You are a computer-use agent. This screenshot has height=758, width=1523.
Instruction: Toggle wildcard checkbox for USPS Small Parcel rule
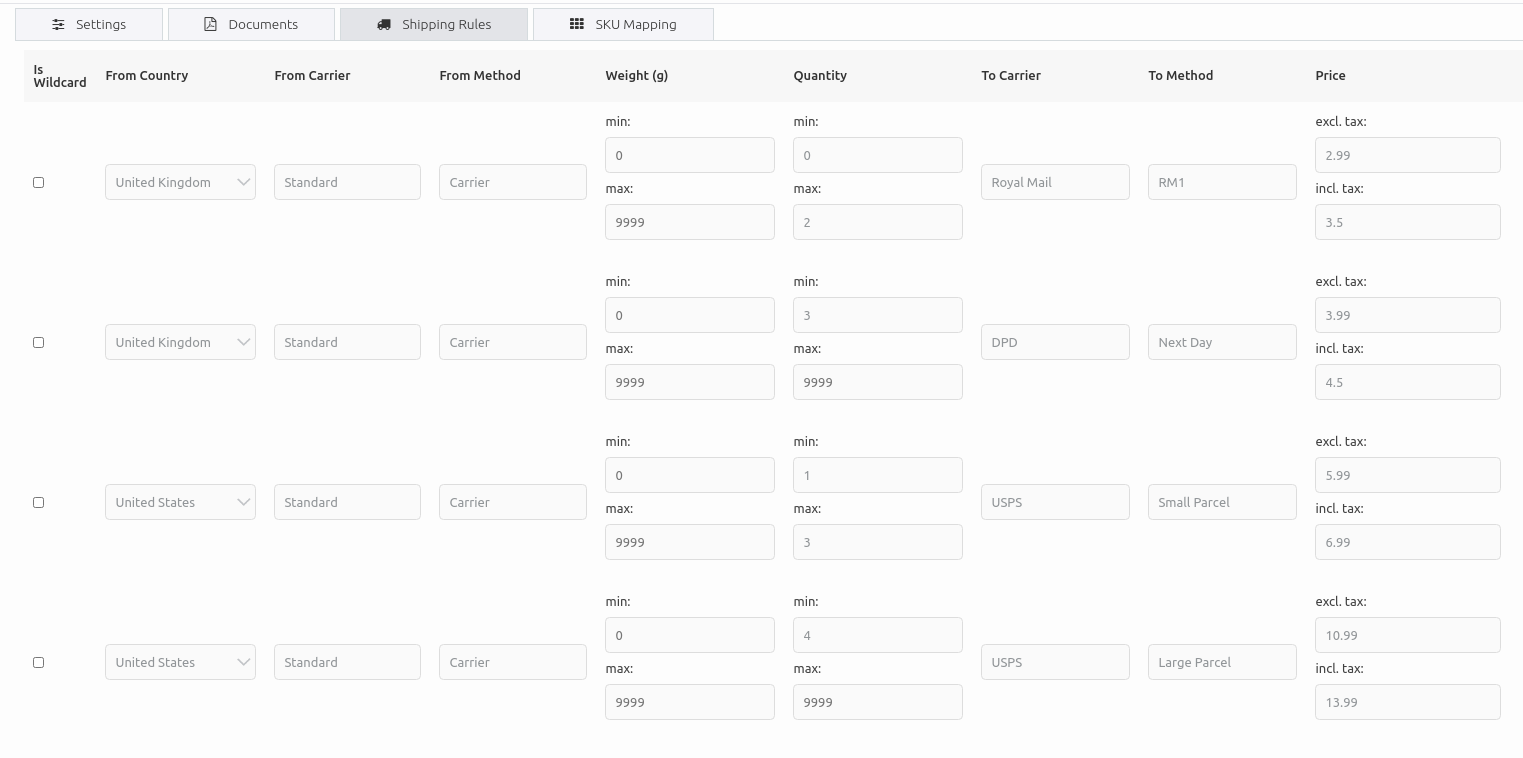[x=39, y=502]
